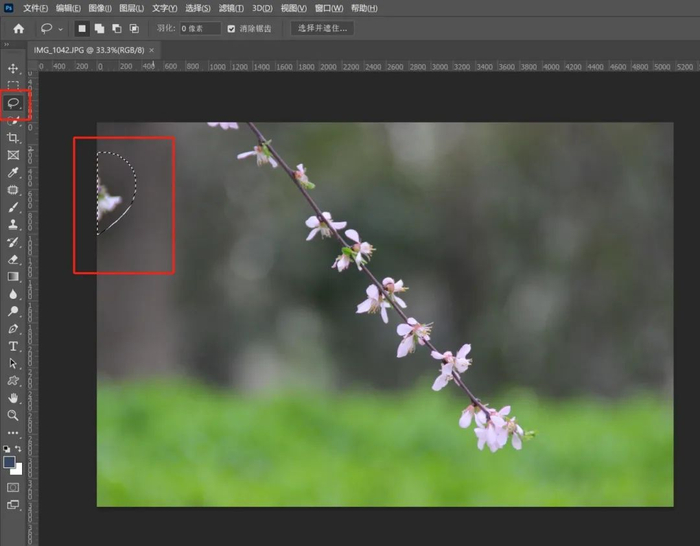Image resolution: width=700 pixels, height=546 pixels.
Task: Choose the Crop tool
Action: point(13,138)
